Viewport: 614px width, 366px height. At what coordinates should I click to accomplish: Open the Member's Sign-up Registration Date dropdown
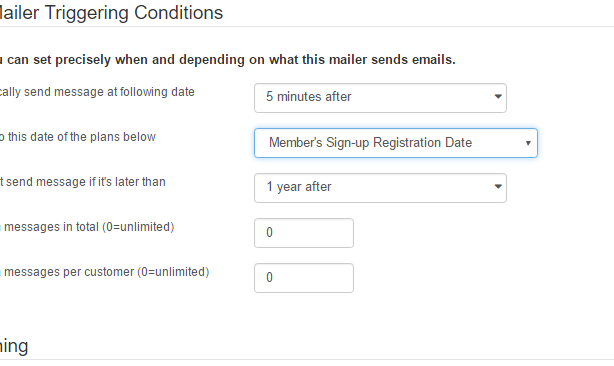coord(396,143)
